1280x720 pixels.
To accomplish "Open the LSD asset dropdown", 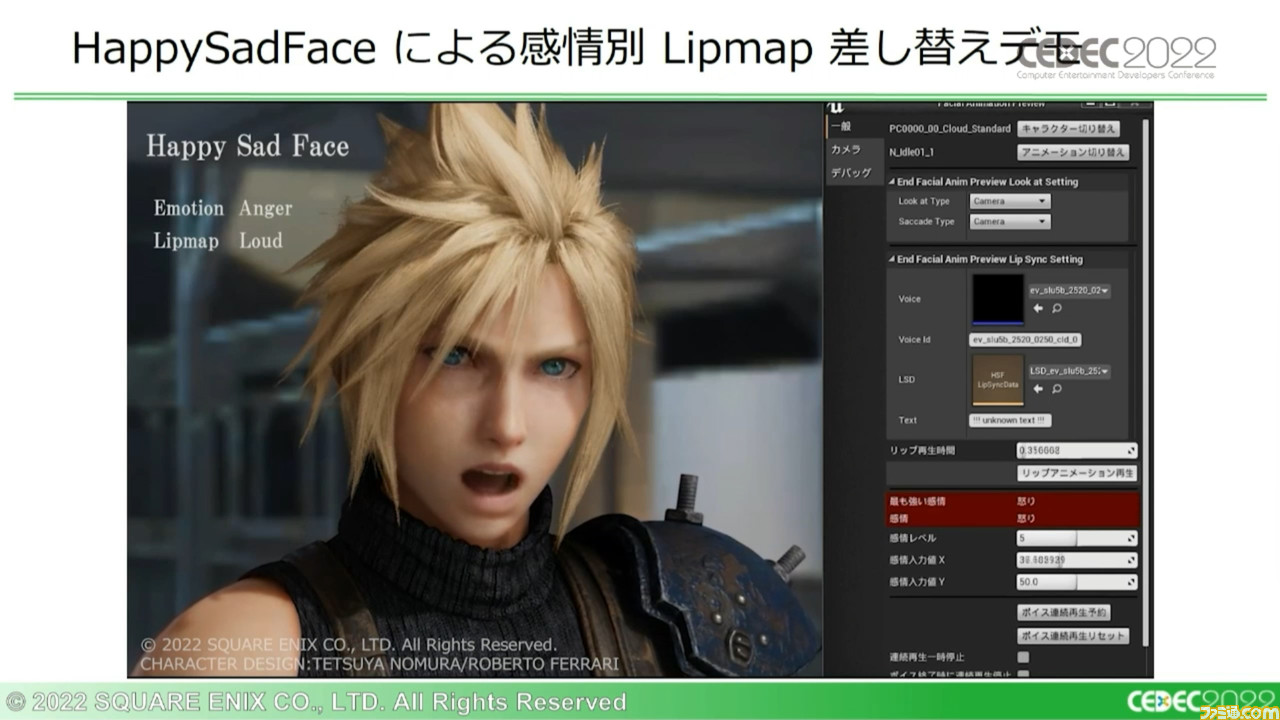I will tap(1070, 371).
